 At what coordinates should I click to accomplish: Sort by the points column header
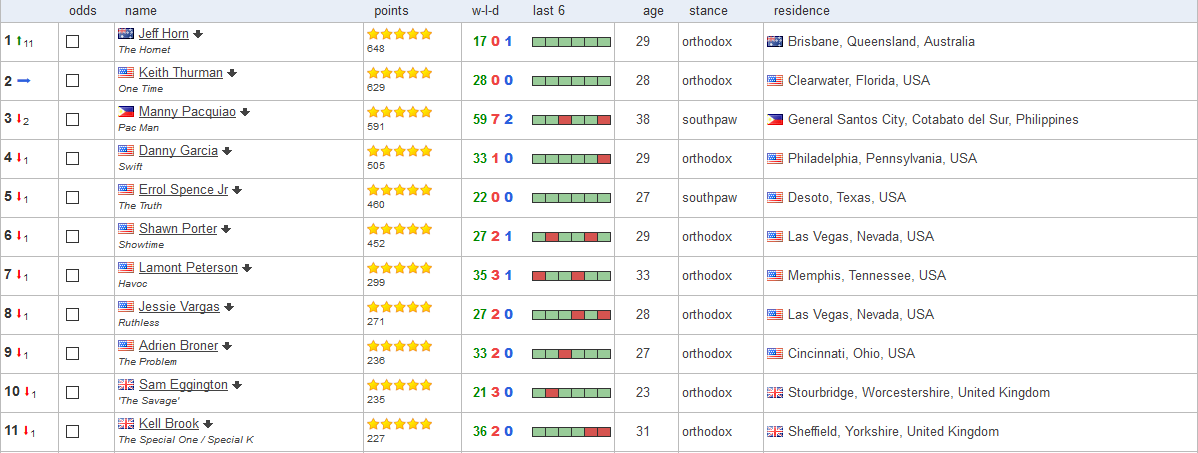[x=391, y=11]
